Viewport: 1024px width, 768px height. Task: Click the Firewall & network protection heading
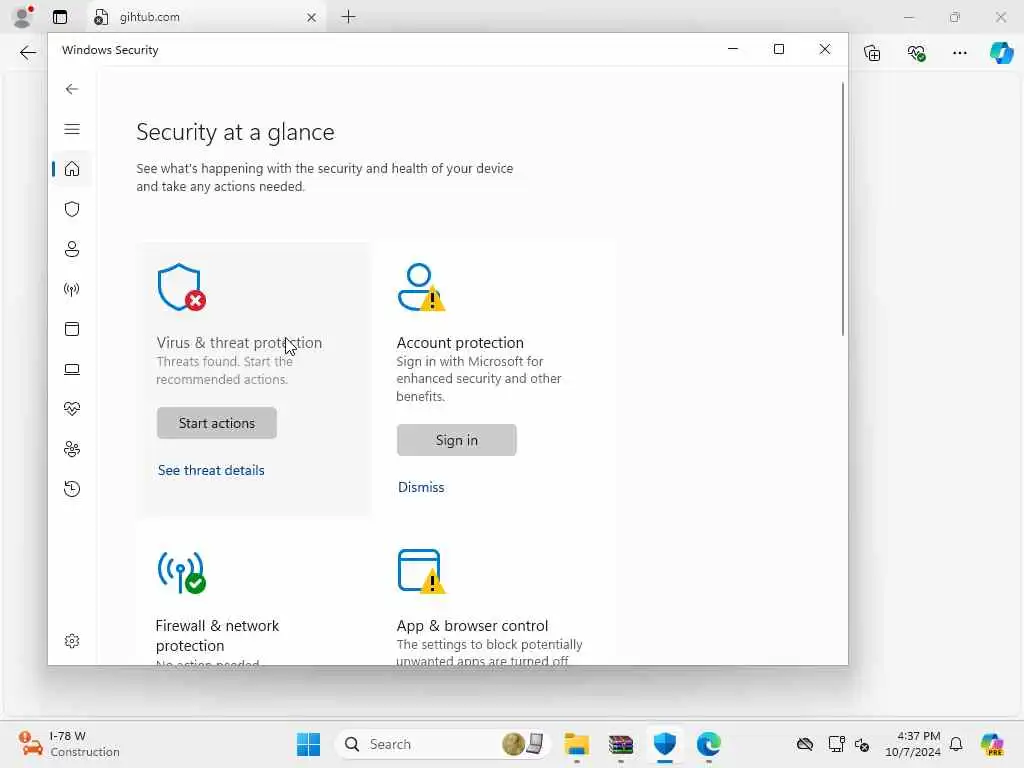pyautogui.click(x=217, y=635)
